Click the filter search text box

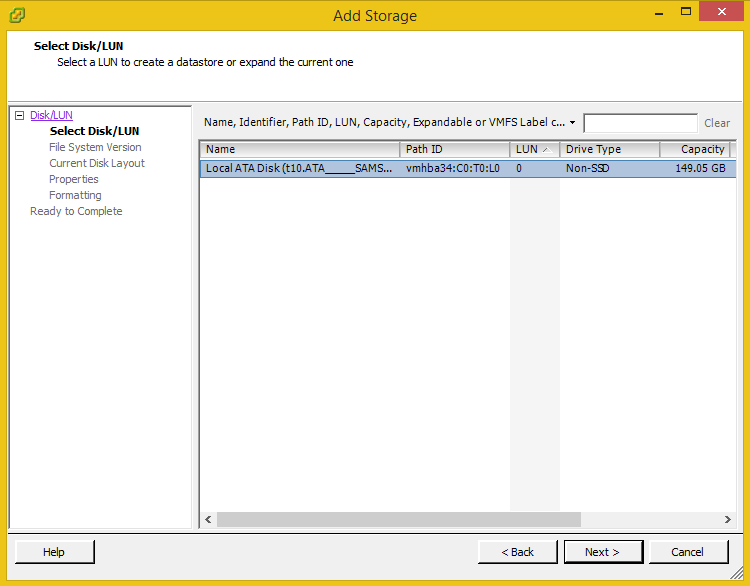[x=640, y=123]
